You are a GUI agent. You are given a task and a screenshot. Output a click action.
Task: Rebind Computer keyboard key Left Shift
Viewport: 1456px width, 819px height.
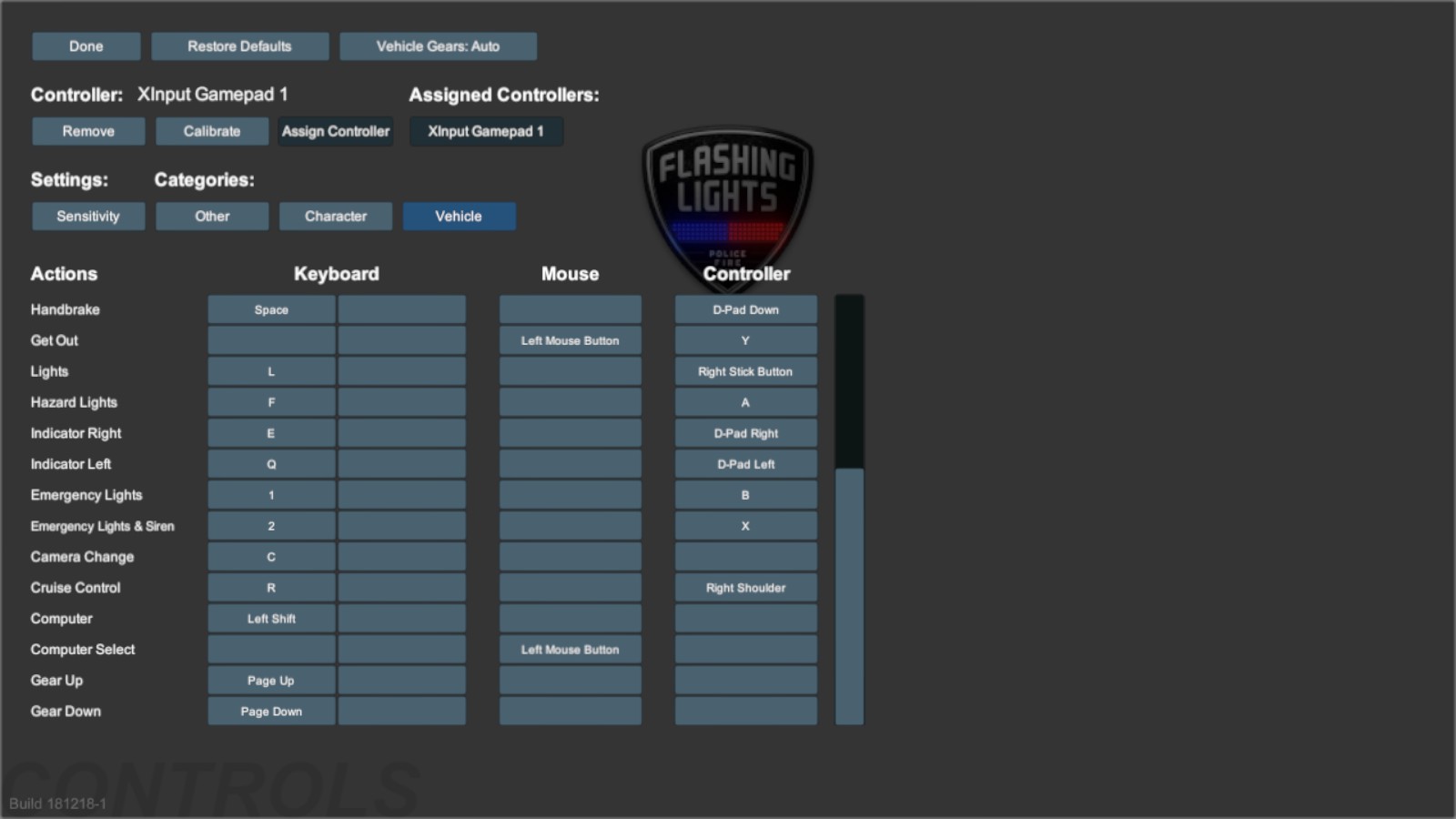271,619
